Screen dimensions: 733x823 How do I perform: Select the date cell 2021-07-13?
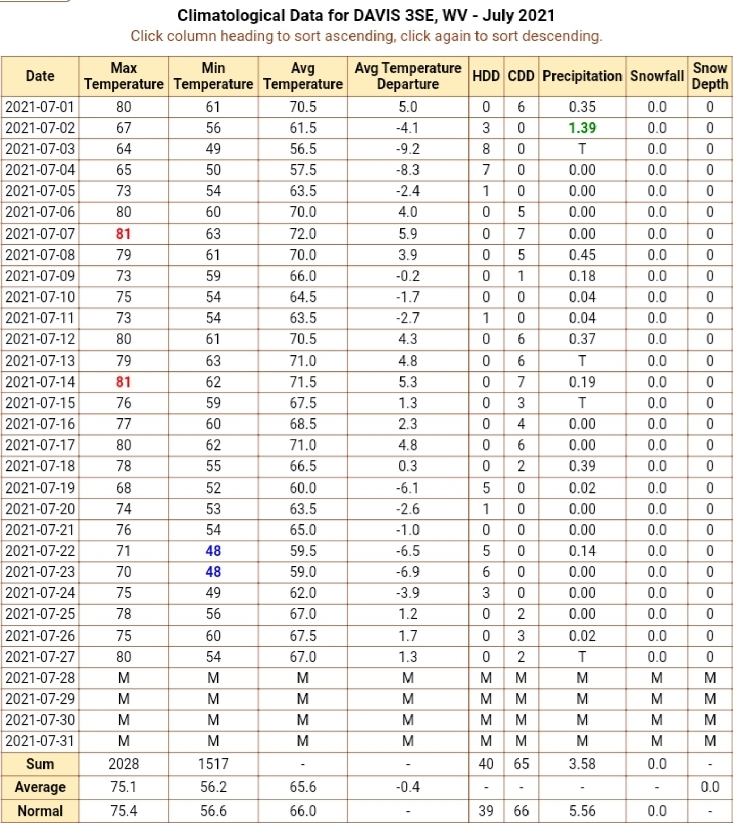coord(40,361)
